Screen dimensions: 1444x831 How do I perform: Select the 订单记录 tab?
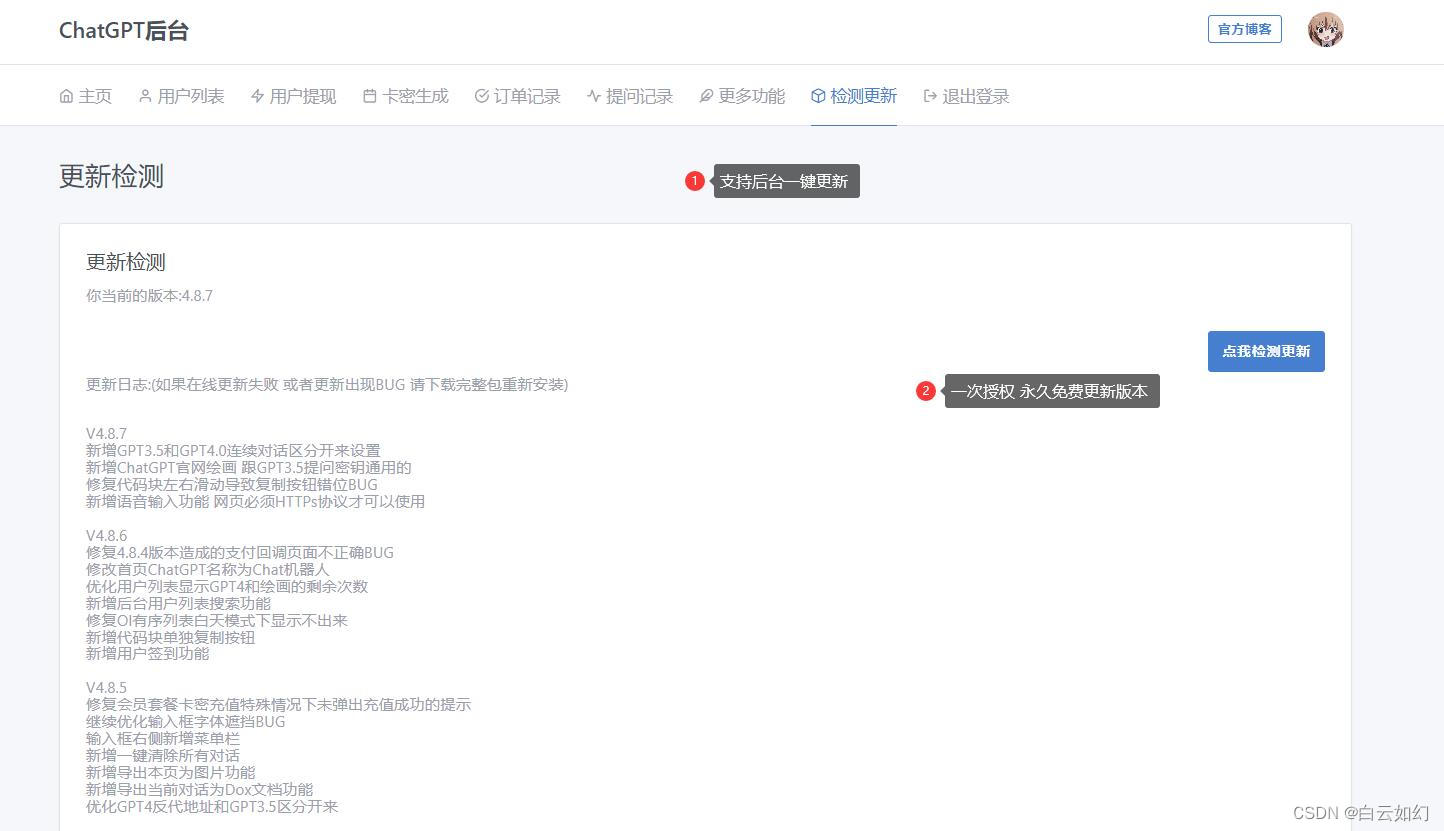tap(517, 96)
